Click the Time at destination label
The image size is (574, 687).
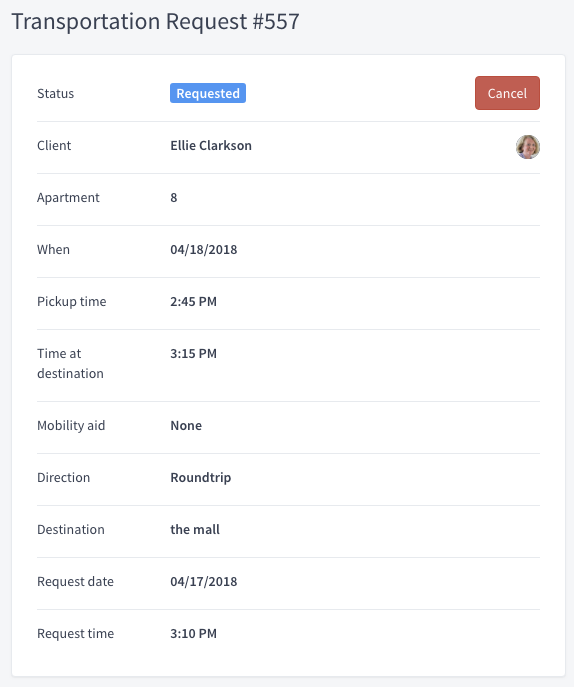(x=70, y=363)
